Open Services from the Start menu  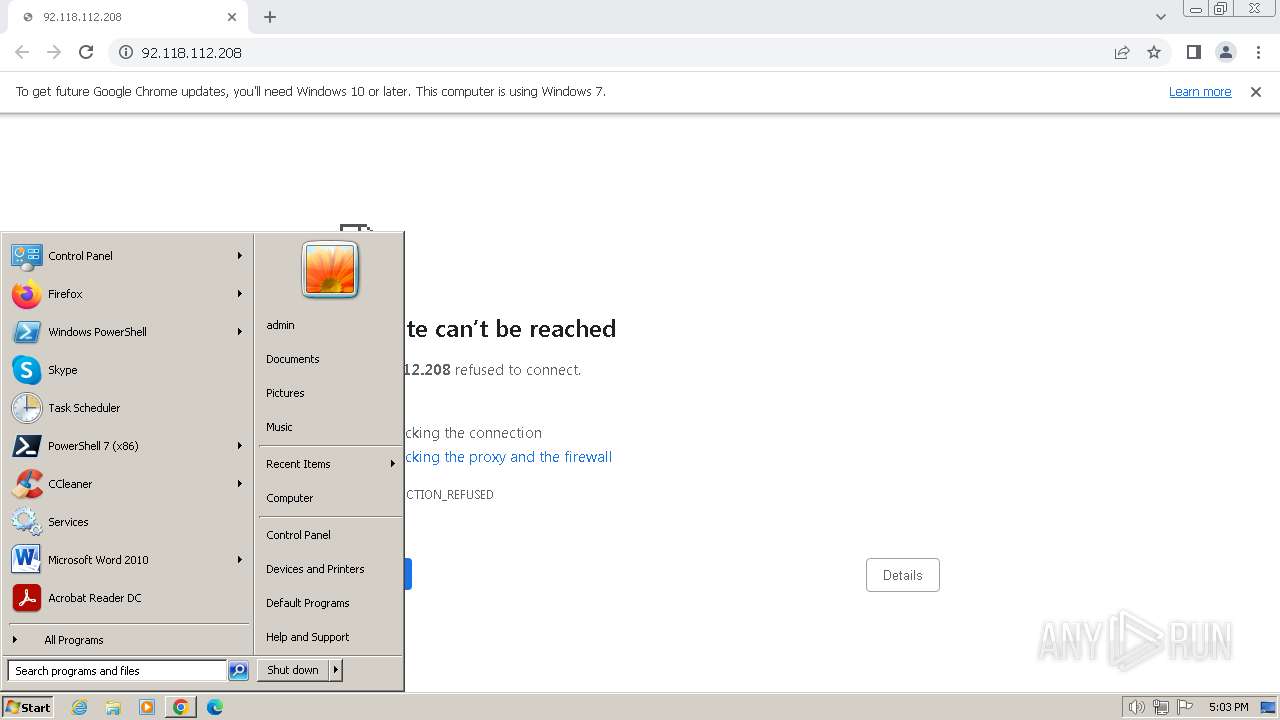pos(128,522)
